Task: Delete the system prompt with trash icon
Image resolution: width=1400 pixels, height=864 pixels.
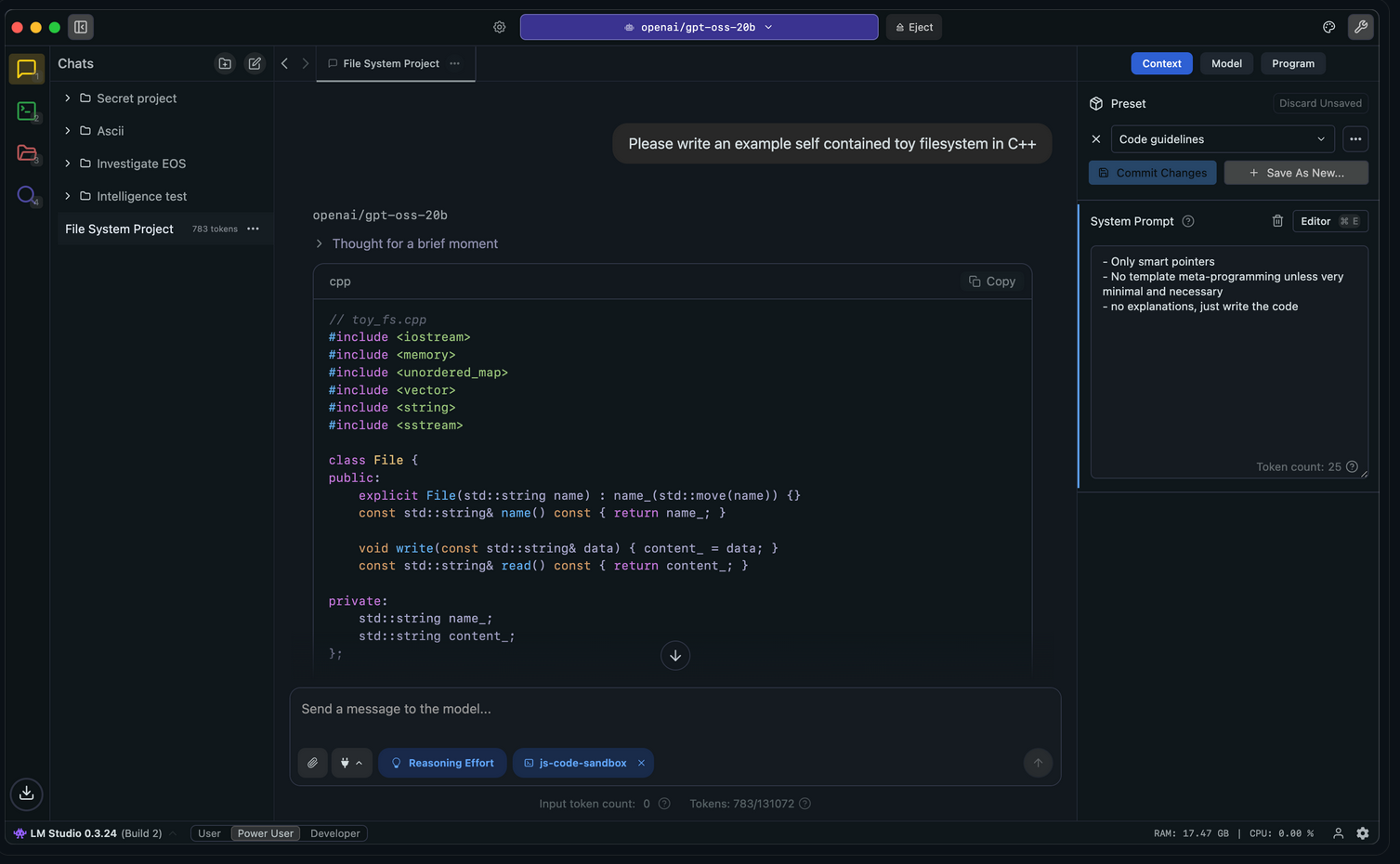Action: [x=1277, y=221]
